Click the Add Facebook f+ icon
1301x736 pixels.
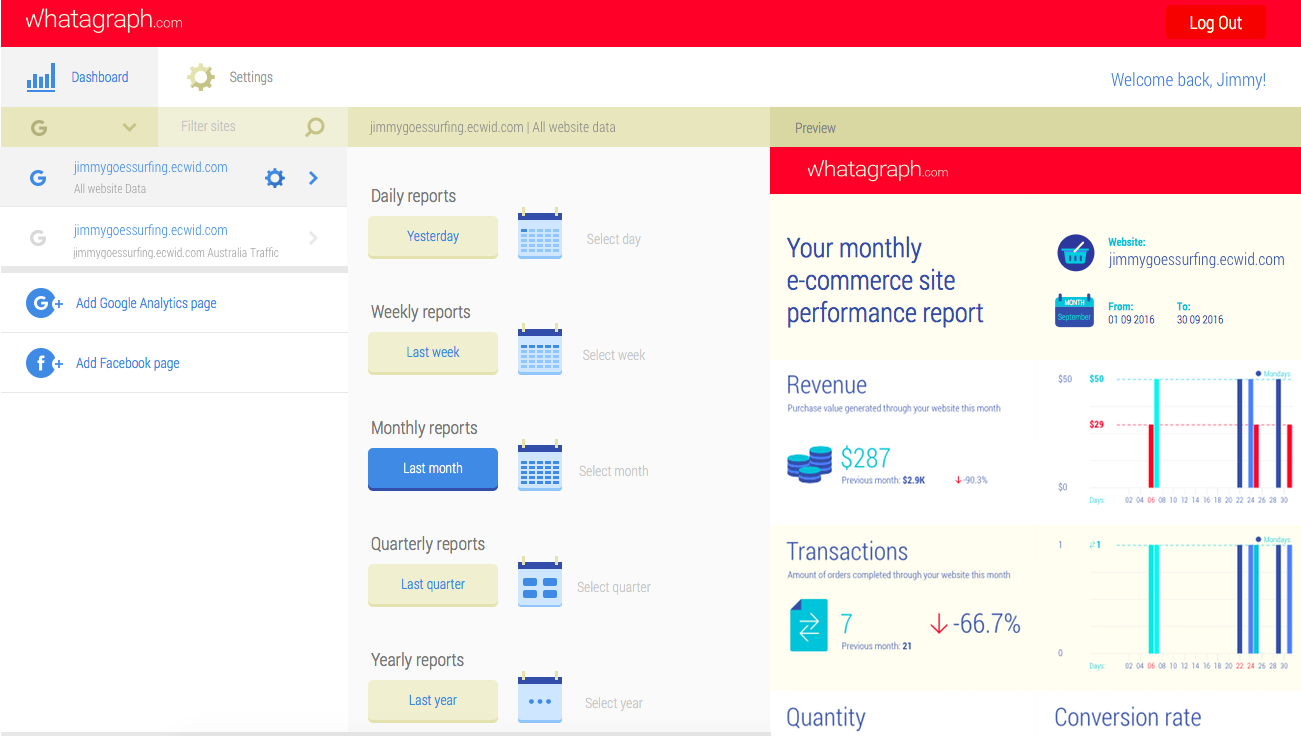pos(44,363)
